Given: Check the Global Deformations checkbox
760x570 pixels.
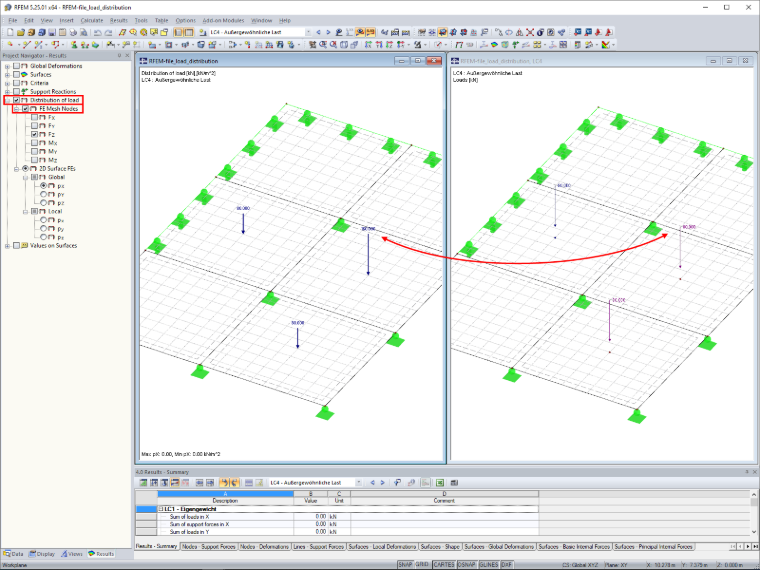Looking at the screenshot, I should pos(16,66).
